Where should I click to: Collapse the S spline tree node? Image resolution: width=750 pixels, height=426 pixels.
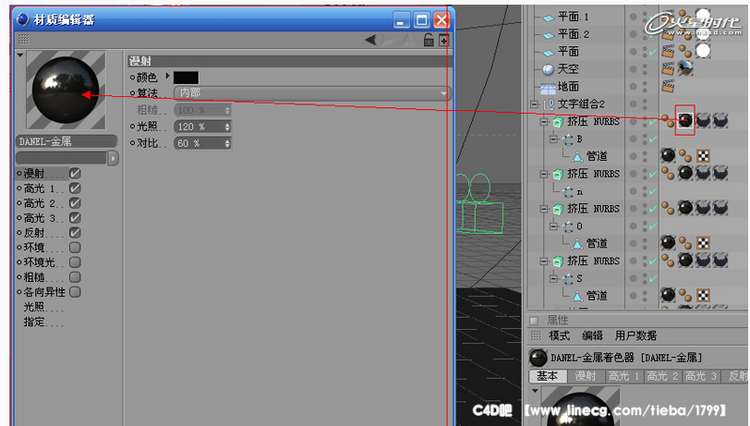[554, 278]
